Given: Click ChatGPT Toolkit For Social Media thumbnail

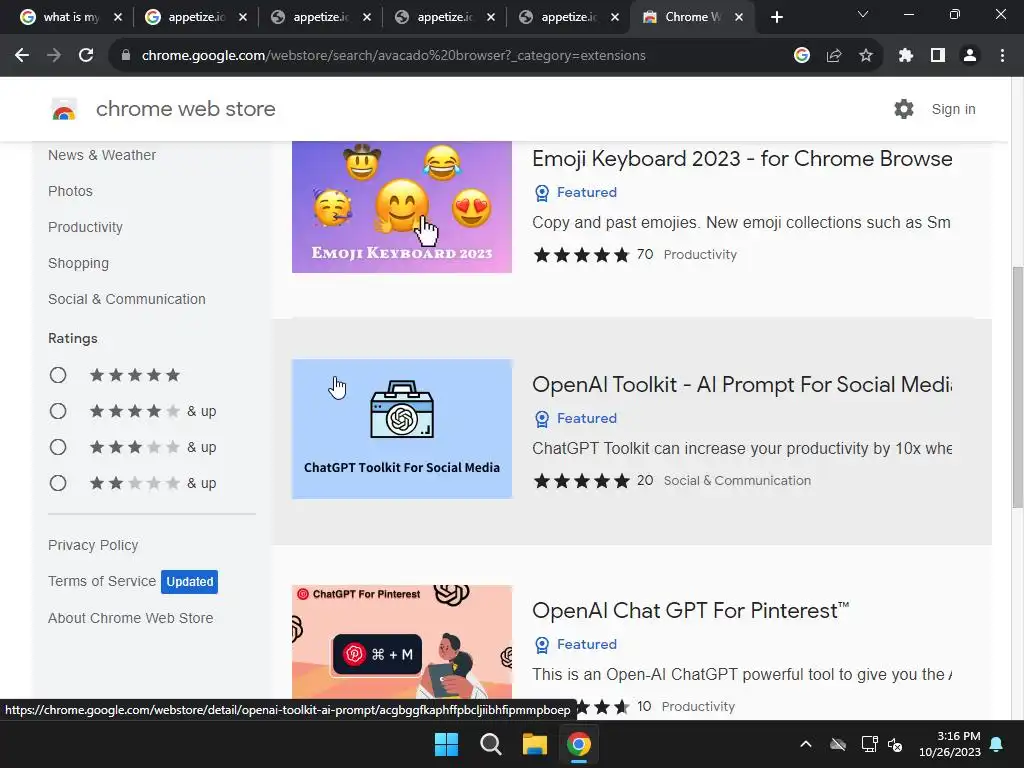Looking at the screenshot, I should pyautogui.click(x=402, y=429).
